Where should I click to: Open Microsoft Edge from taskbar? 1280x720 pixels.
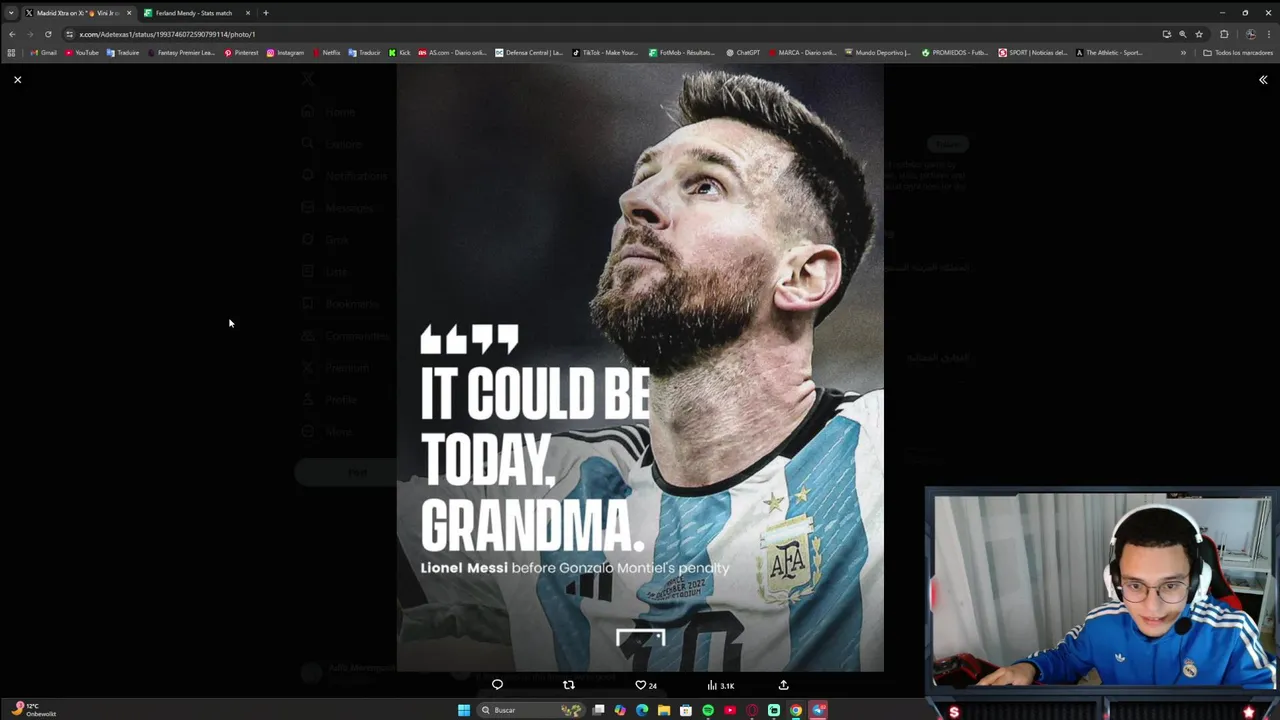(642, 710)
